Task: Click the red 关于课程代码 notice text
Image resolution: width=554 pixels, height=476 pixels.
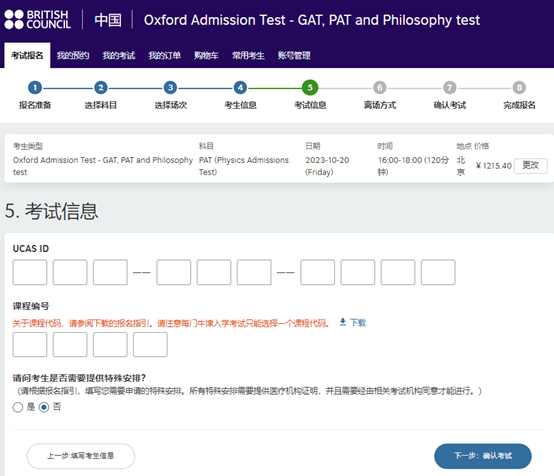Action: click(x=171, y=323)
